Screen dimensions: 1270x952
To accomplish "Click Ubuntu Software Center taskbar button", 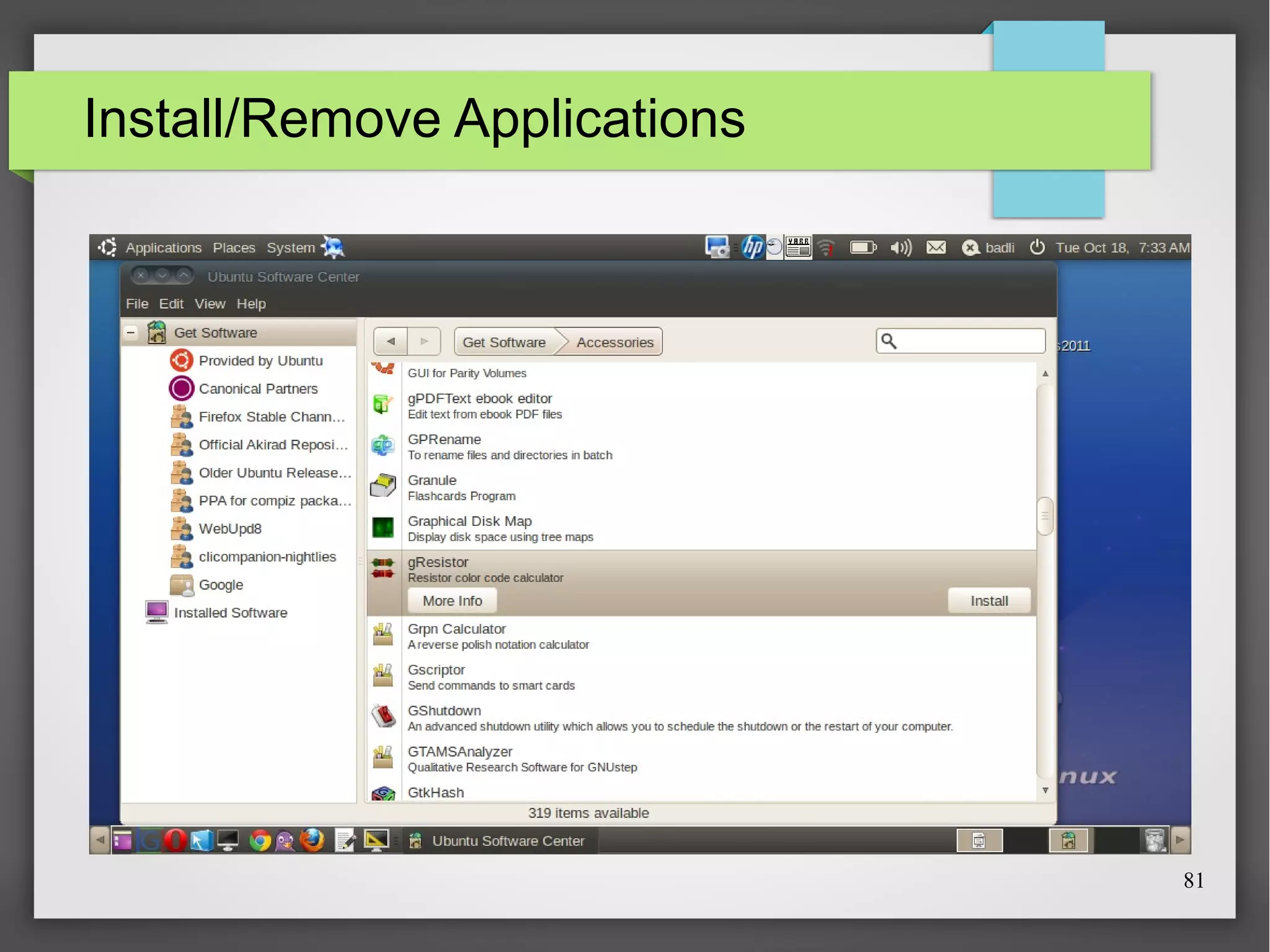I will click(499, 840).
